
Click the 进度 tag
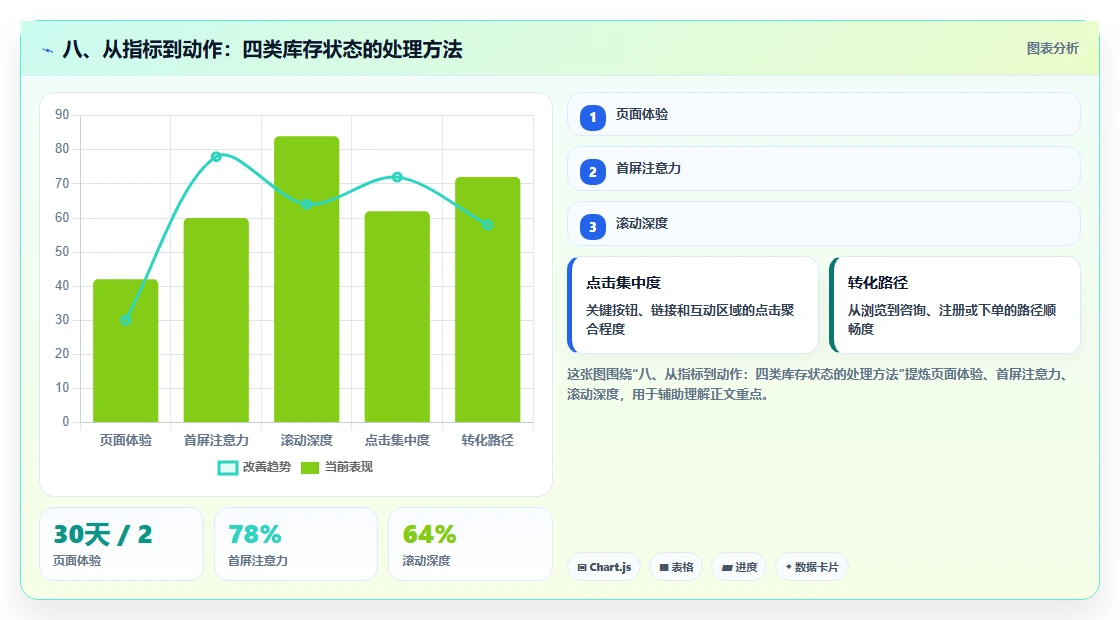[739, 567]
